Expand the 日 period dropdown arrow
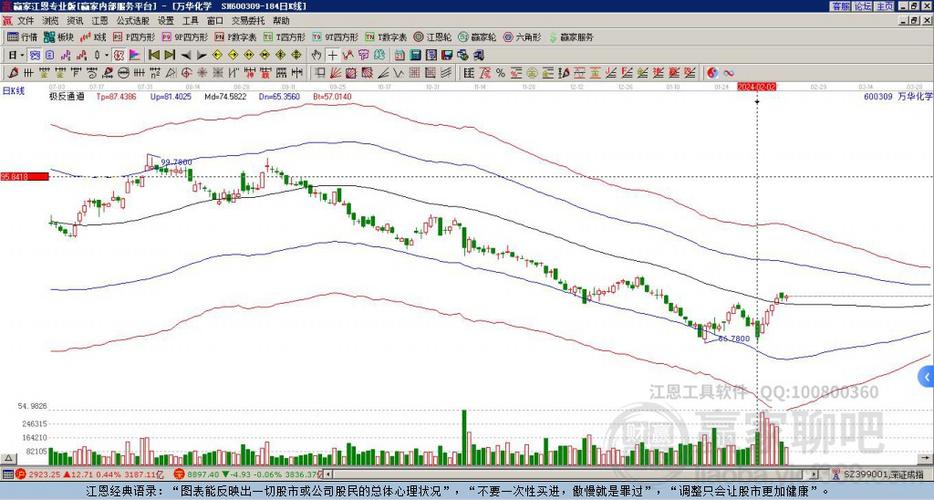The image size is (934, 500). (24, 54)
